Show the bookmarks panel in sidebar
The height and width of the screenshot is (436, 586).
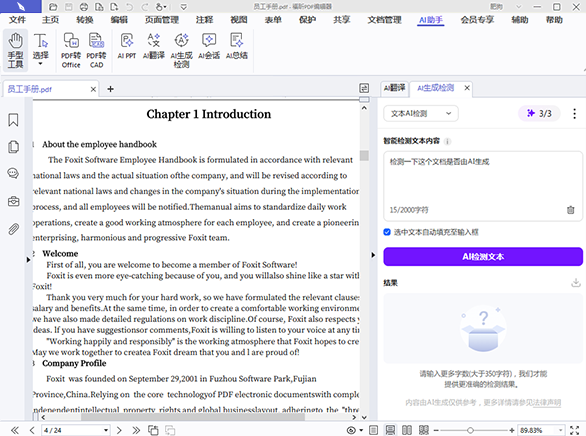click(x=13, y=120)
